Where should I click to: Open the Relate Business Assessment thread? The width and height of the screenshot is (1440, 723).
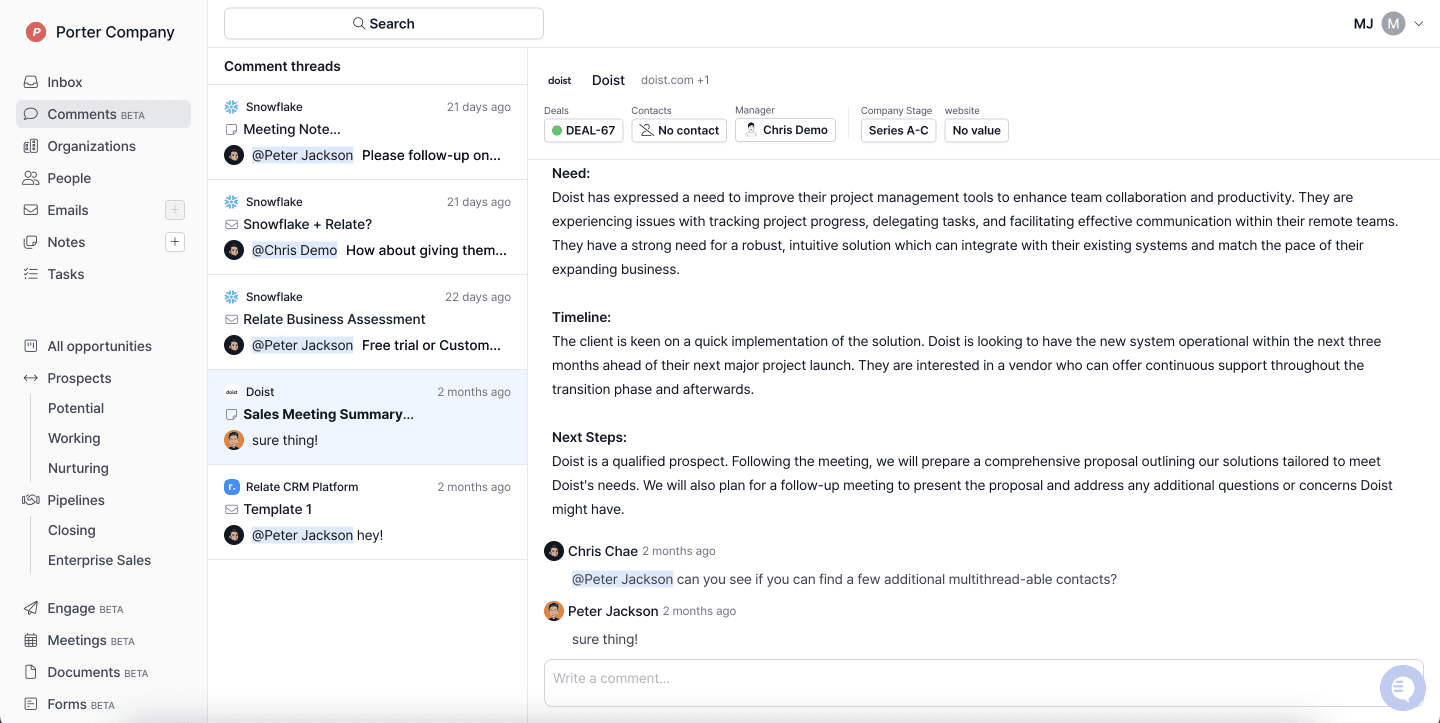tap(367, 322)
